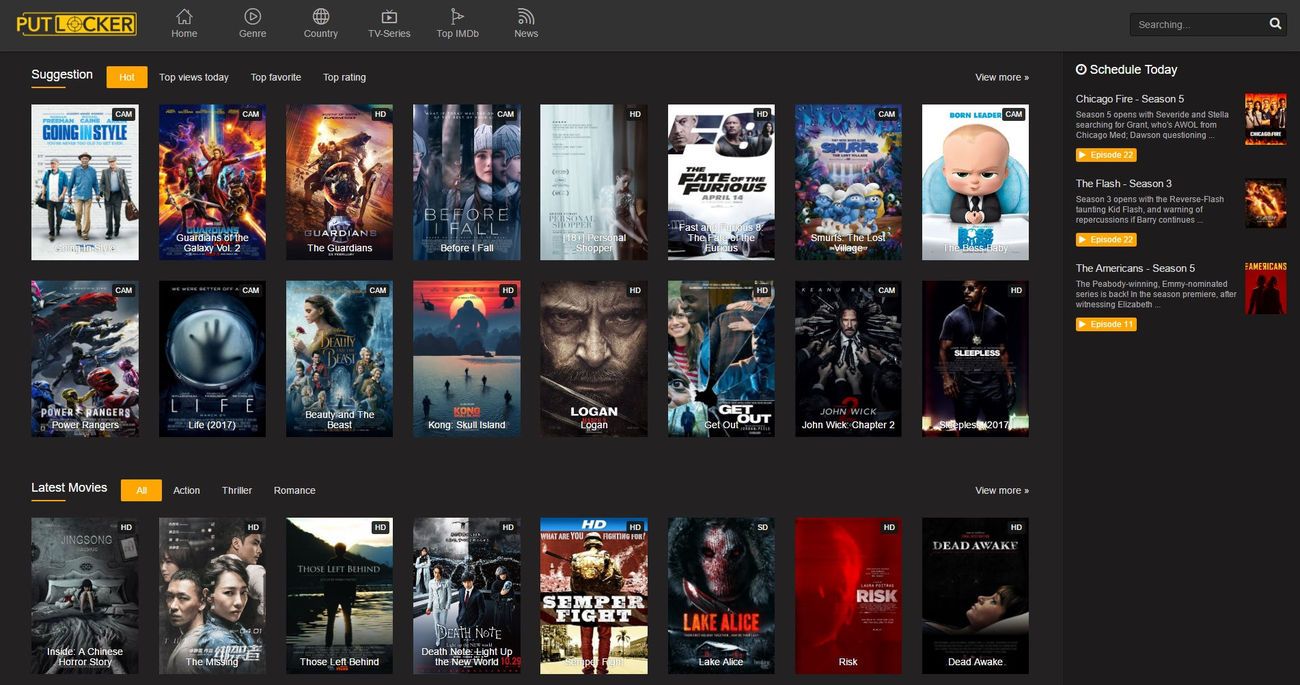Open News via RSS feed icon
The image size is (1300, 685).
tap(526, 16)
